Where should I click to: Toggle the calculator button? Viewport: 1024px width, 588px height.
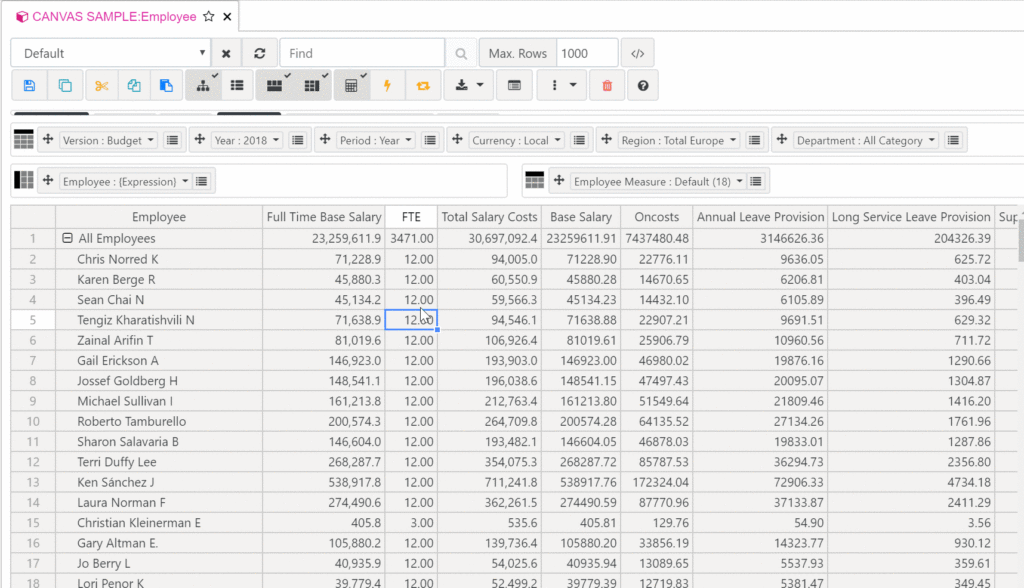tap(351, 86)
